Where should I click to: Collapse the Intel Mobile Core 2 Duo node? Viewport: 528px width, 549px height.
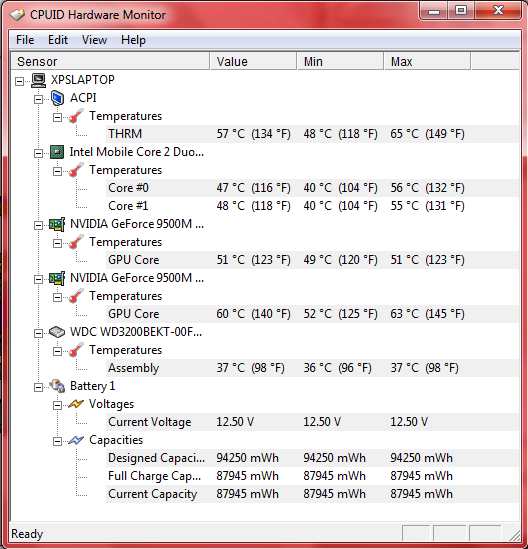[39, 153]
